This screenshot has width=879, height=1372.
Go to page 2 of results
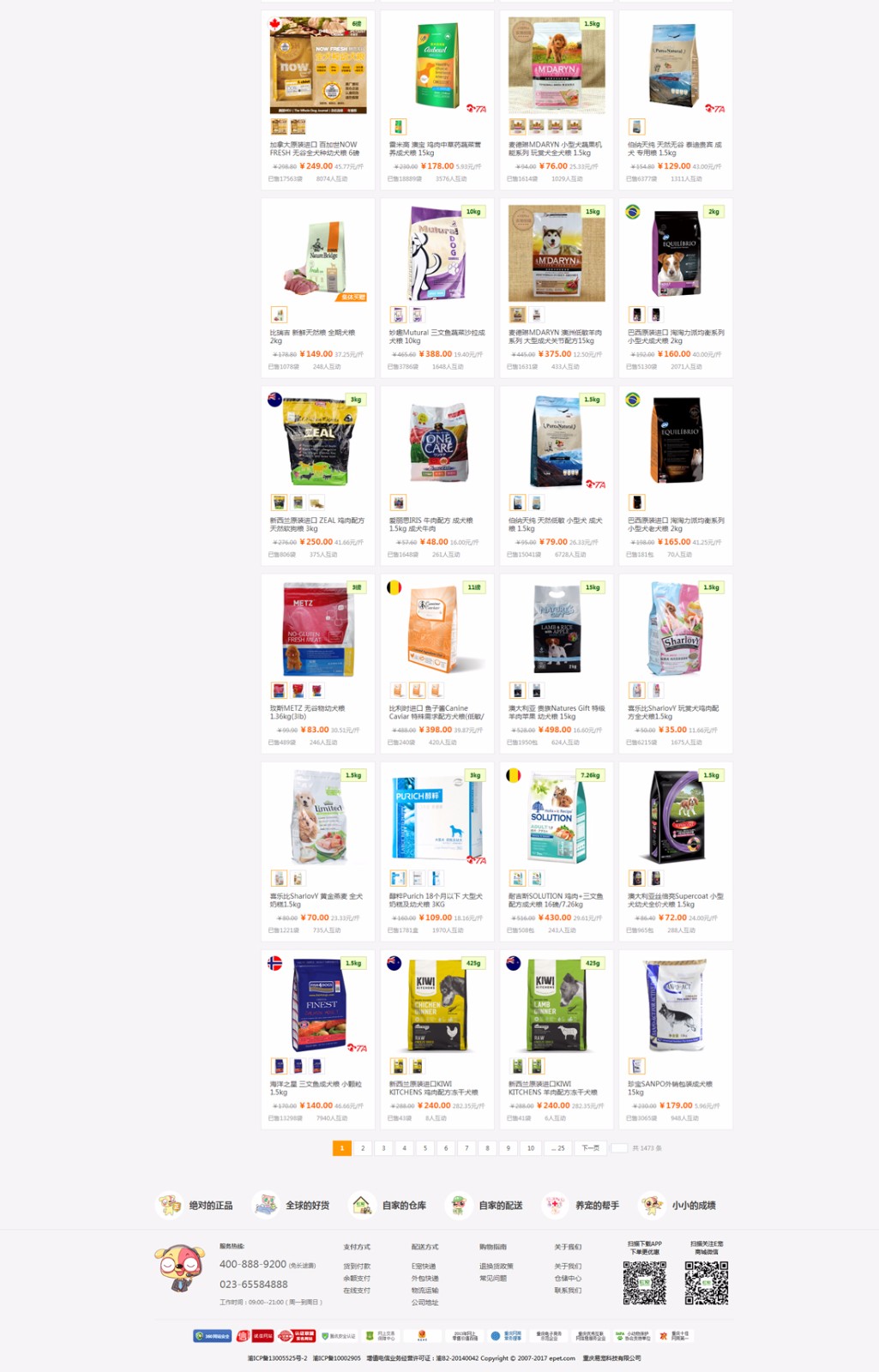click(363, 1148)
